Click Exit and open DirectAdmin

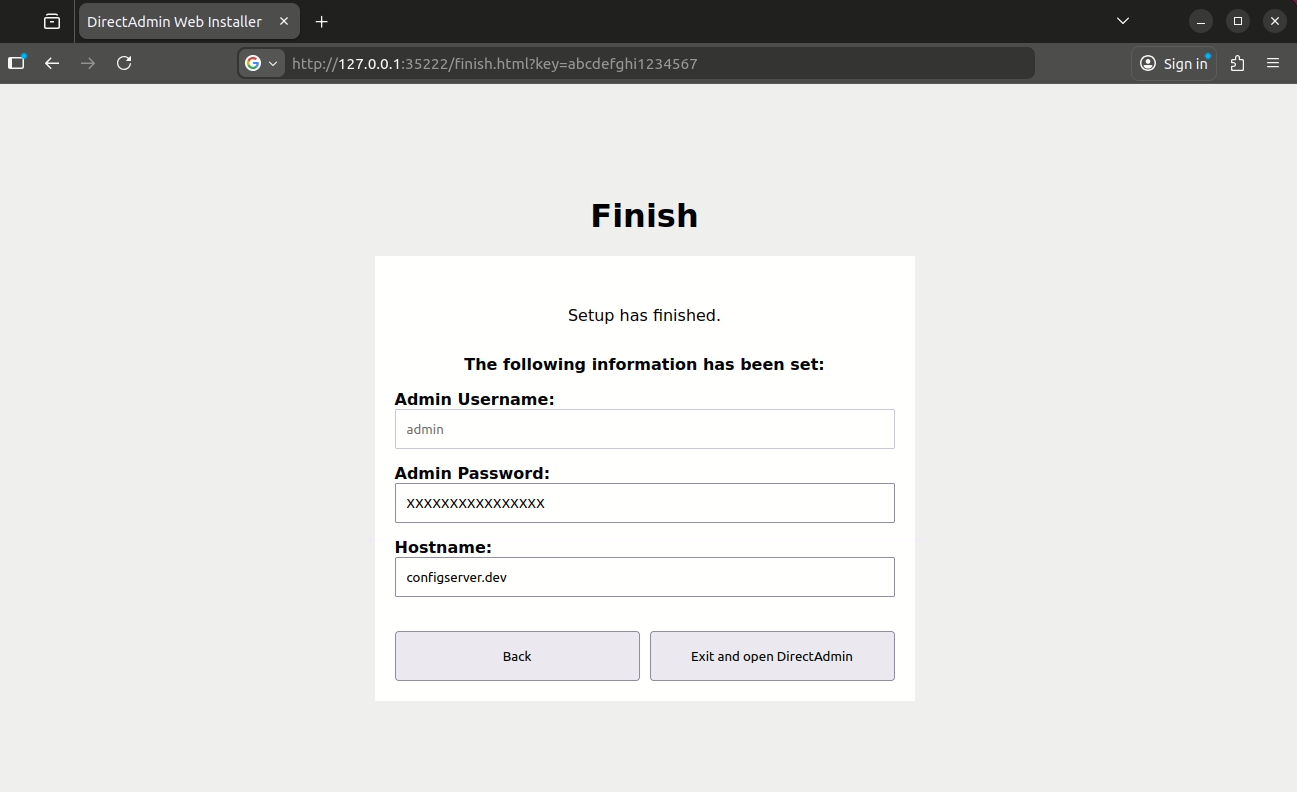pyautogui.click(x=771, y=656)
